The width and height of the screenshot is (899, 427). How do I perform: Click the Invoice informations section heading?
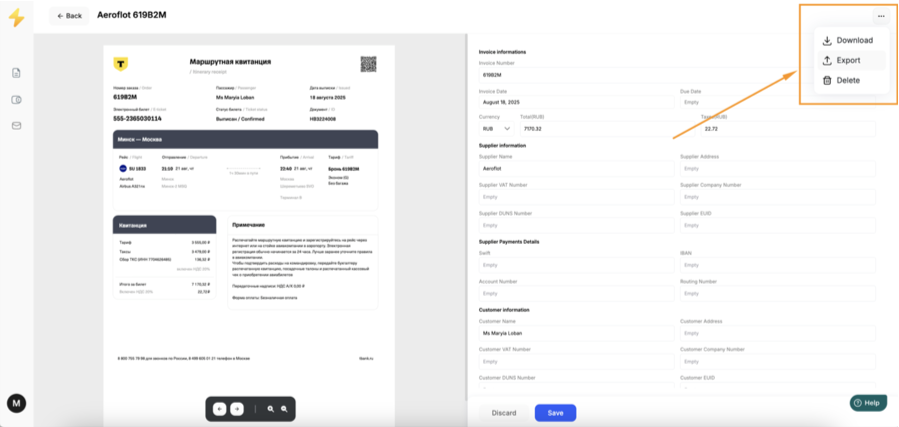pos(502,52)
